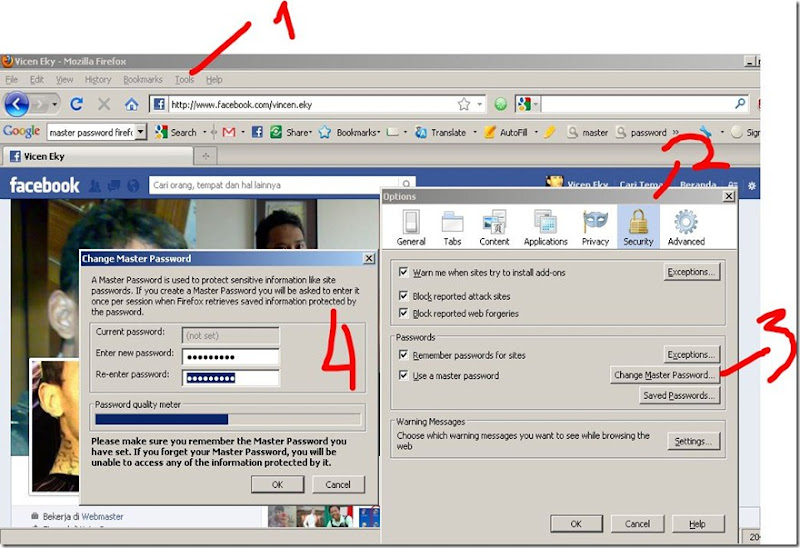800x548 pixels.
Task: Select the Applications icon in Options
Action: click(x=545, y=228)
